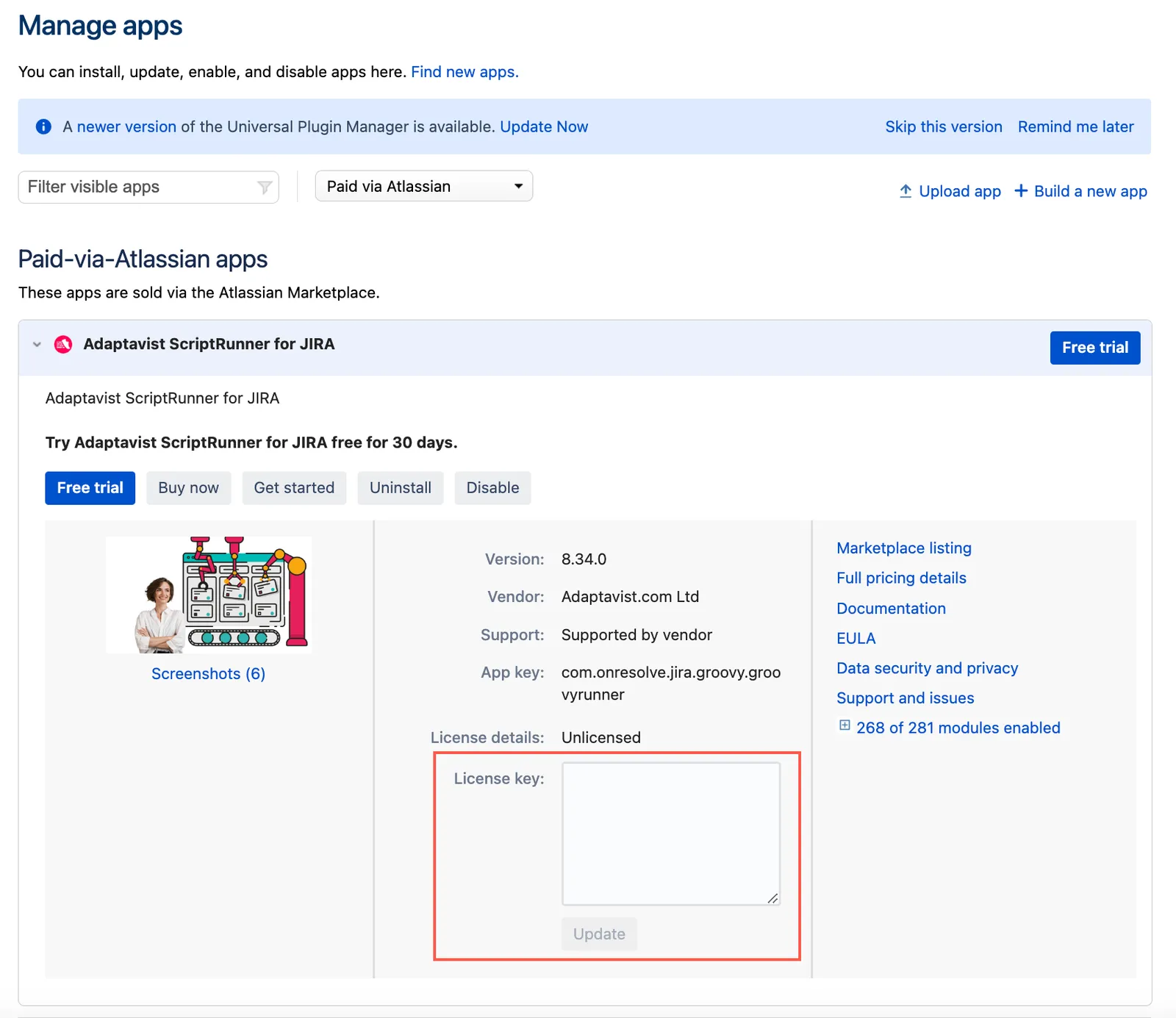
Task: Open the newer version link
Action: [x=126, y=126]
